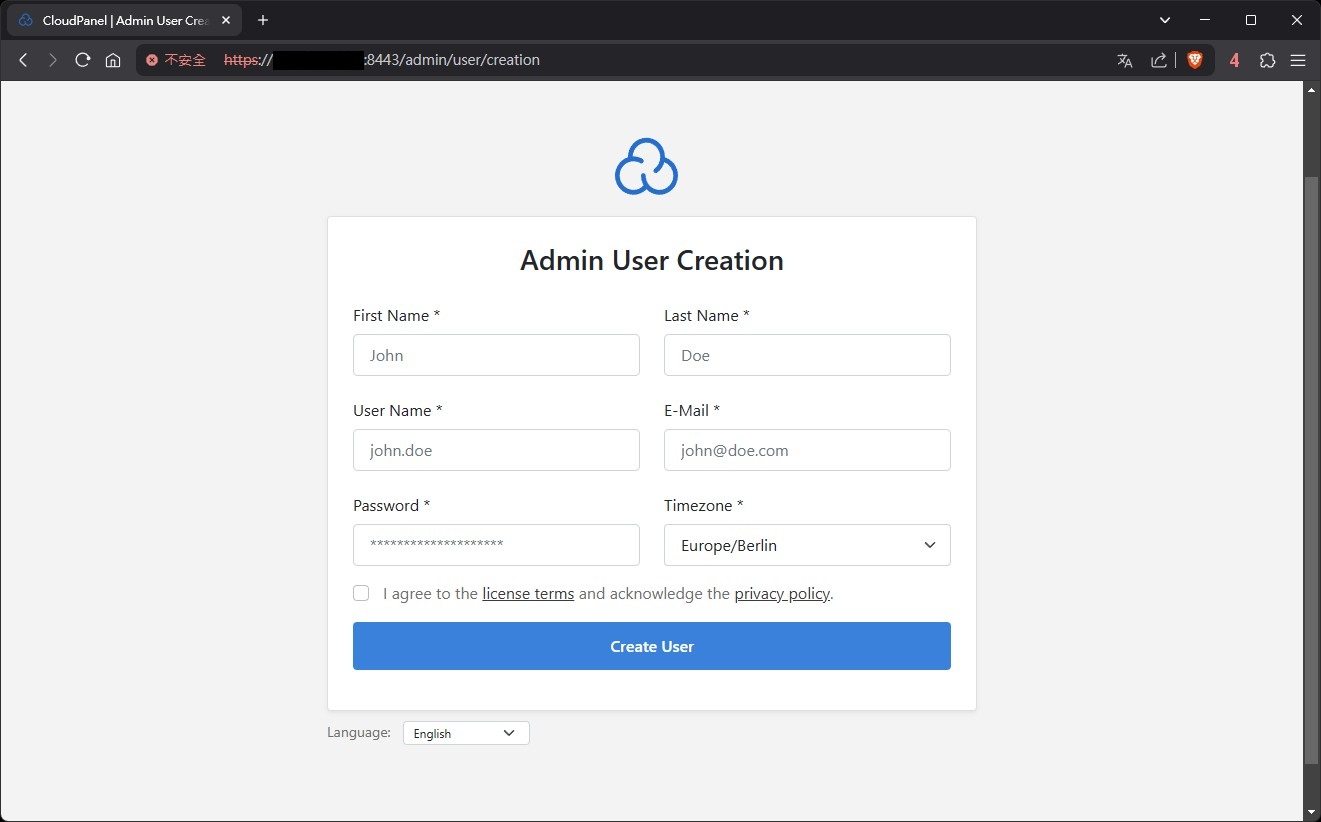Focus the Last Name field
Screen dimensions: 1321x822
point(807,355)
